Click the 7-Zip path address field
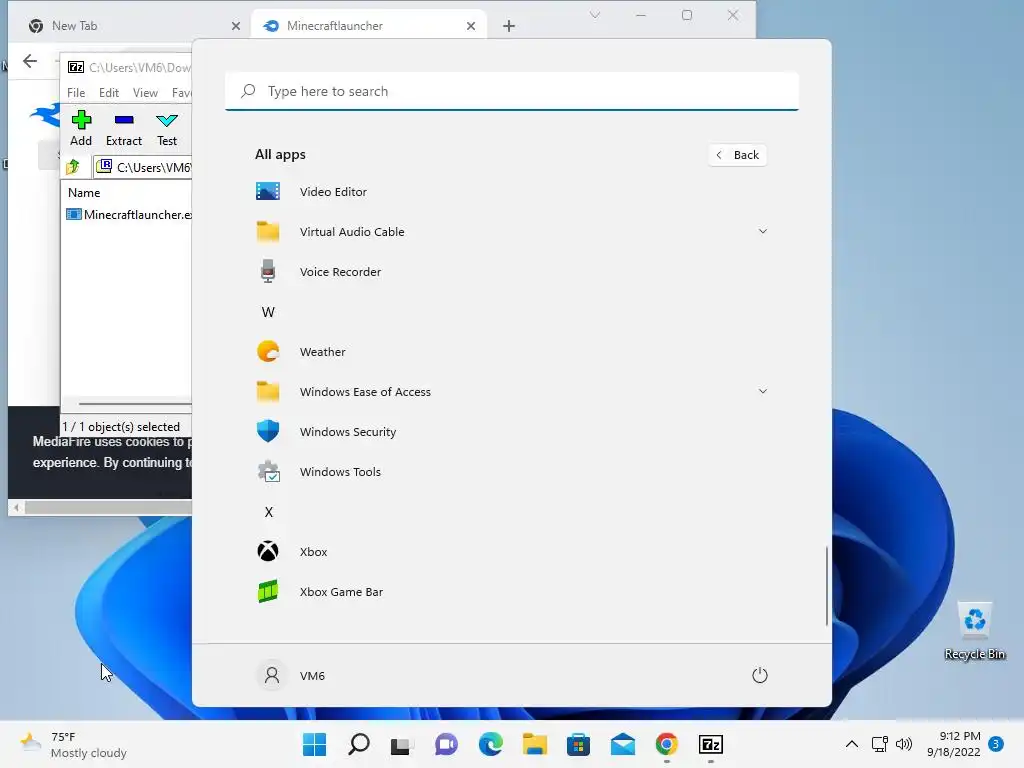1024x768 pixels. click(142, 167)
